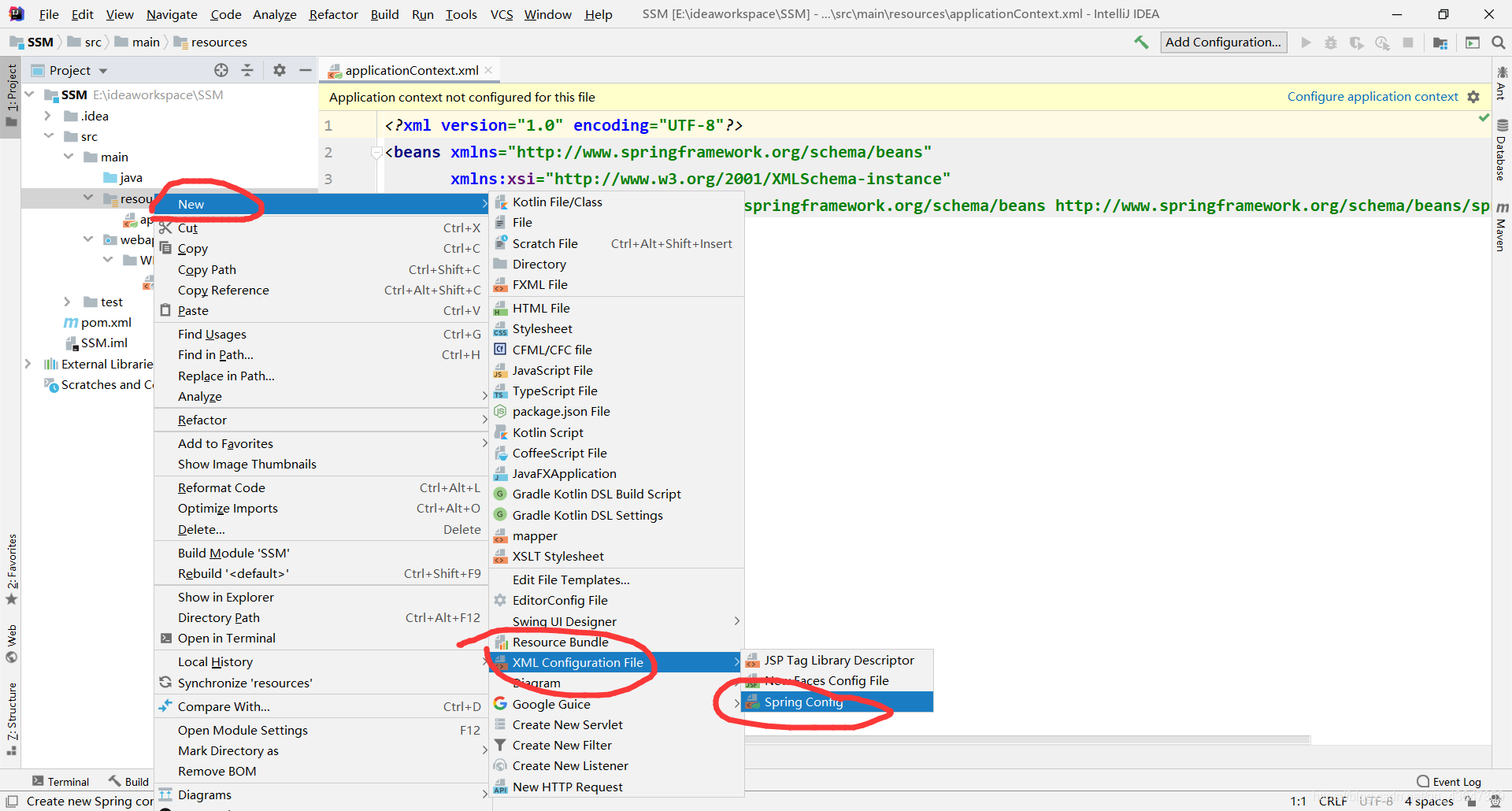Expand the .idea folder
Image resolution: width=1512 pixels, height=811 pixels.
pos(48,116)
